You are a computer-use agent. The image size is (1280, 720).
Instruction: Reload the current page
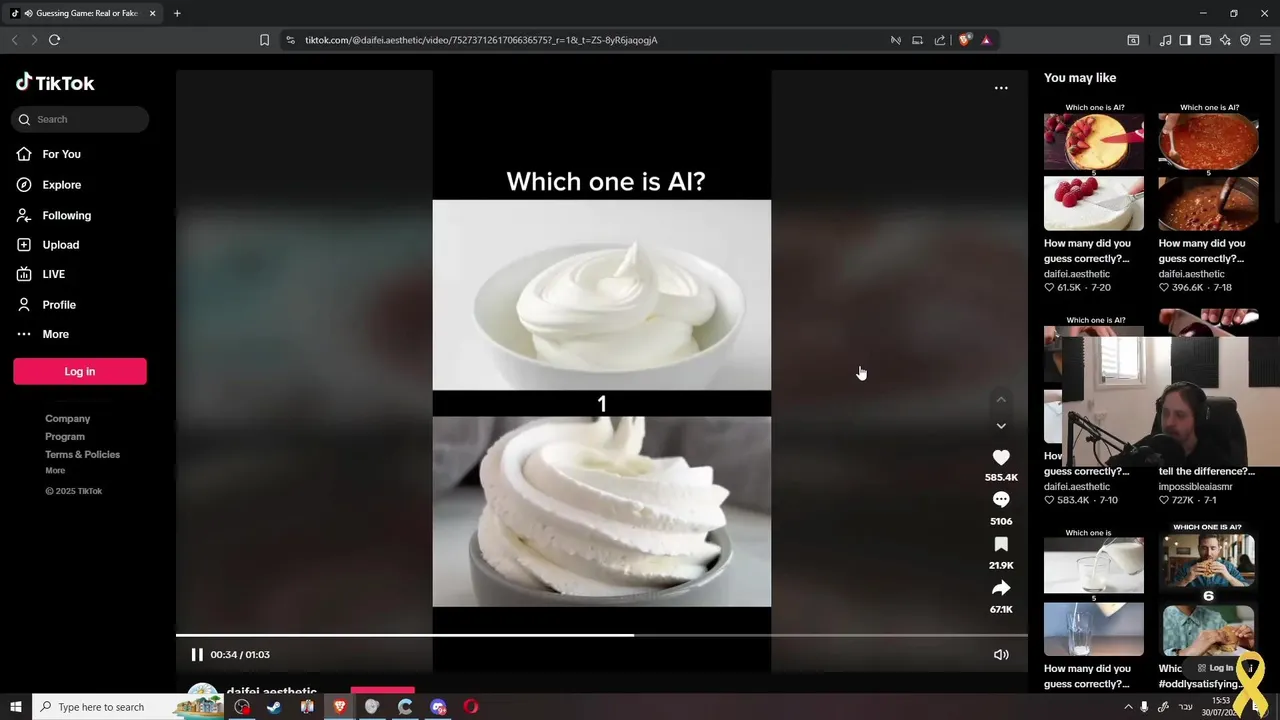click(55, 40)
